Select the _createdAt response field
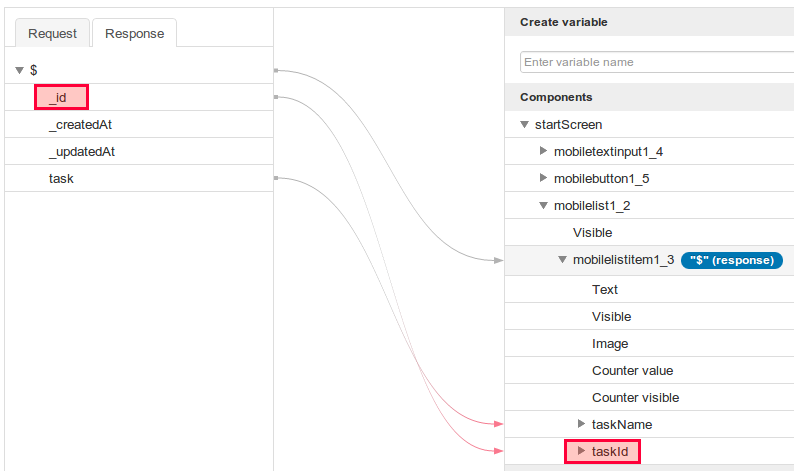794x471 pixels. coord(87,125)
